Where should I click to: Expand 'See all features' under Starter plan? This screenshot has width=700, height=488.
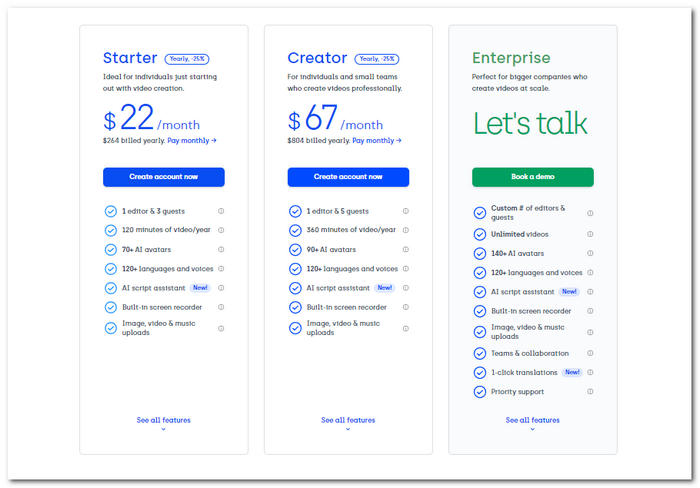(163, 422)
